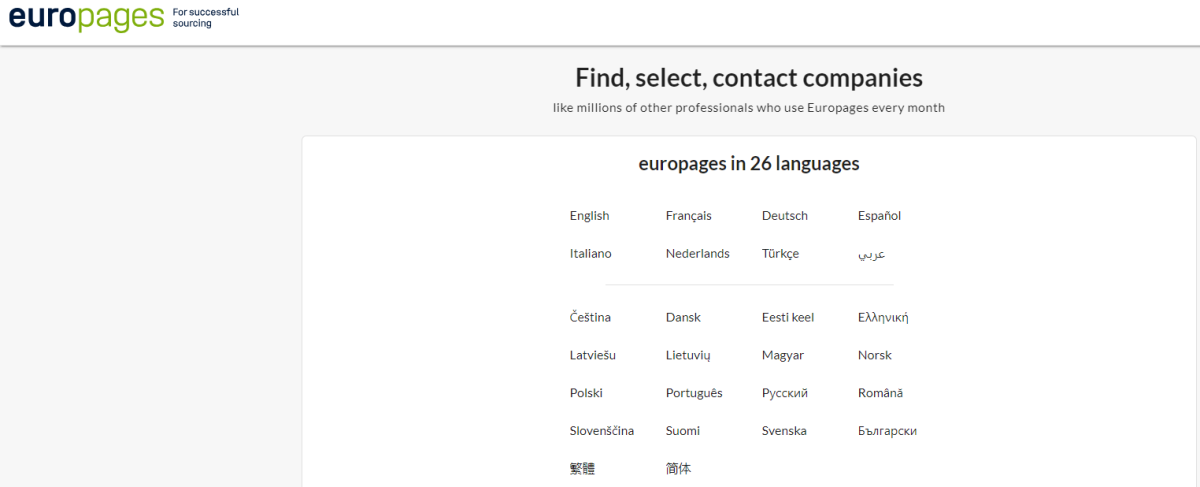Choose Norsk language

(x=875, y=356)
